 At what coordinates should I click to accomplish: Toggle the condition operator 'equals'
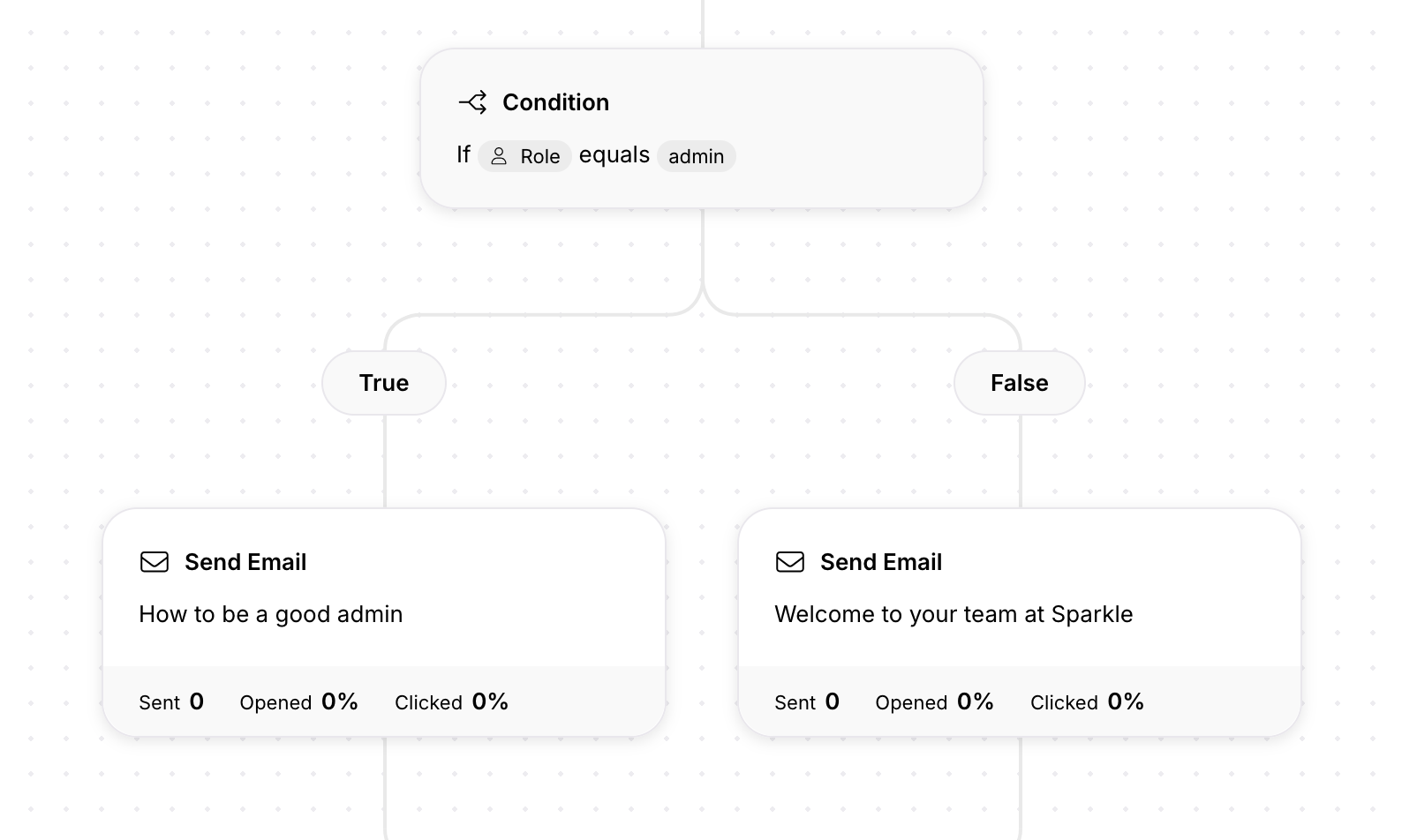pyautogui.click(x=614, y=155)
